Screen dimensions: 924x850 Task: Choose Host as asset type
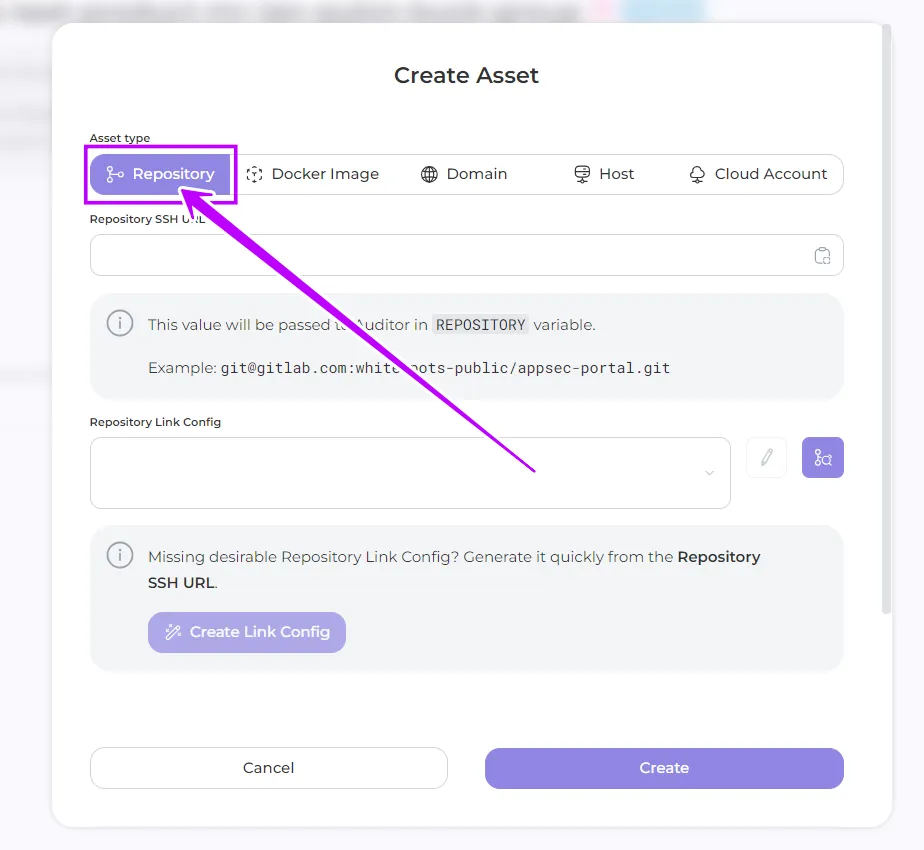604,174
